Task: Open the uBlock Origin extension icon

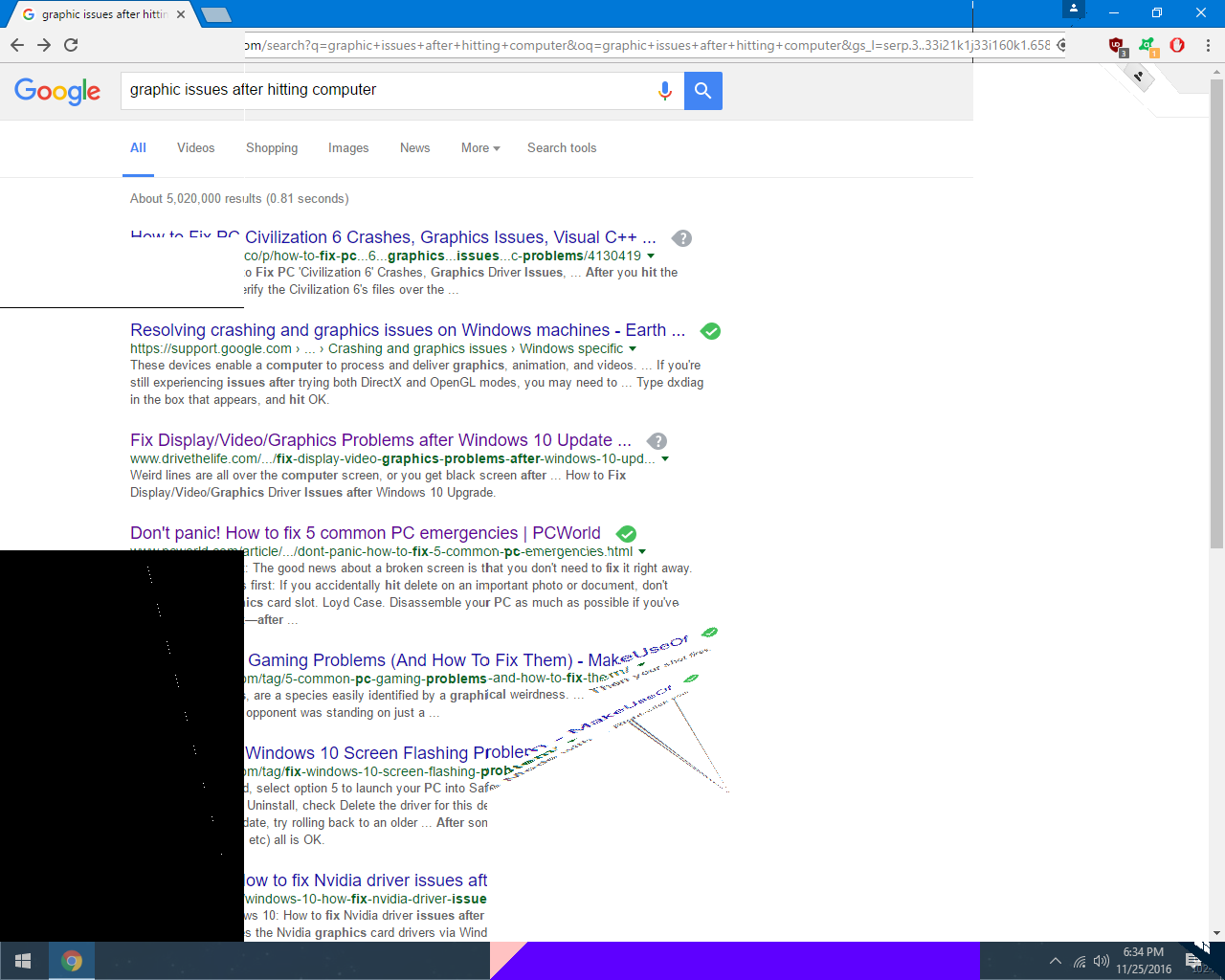Action: click(x=1117, y=46)
